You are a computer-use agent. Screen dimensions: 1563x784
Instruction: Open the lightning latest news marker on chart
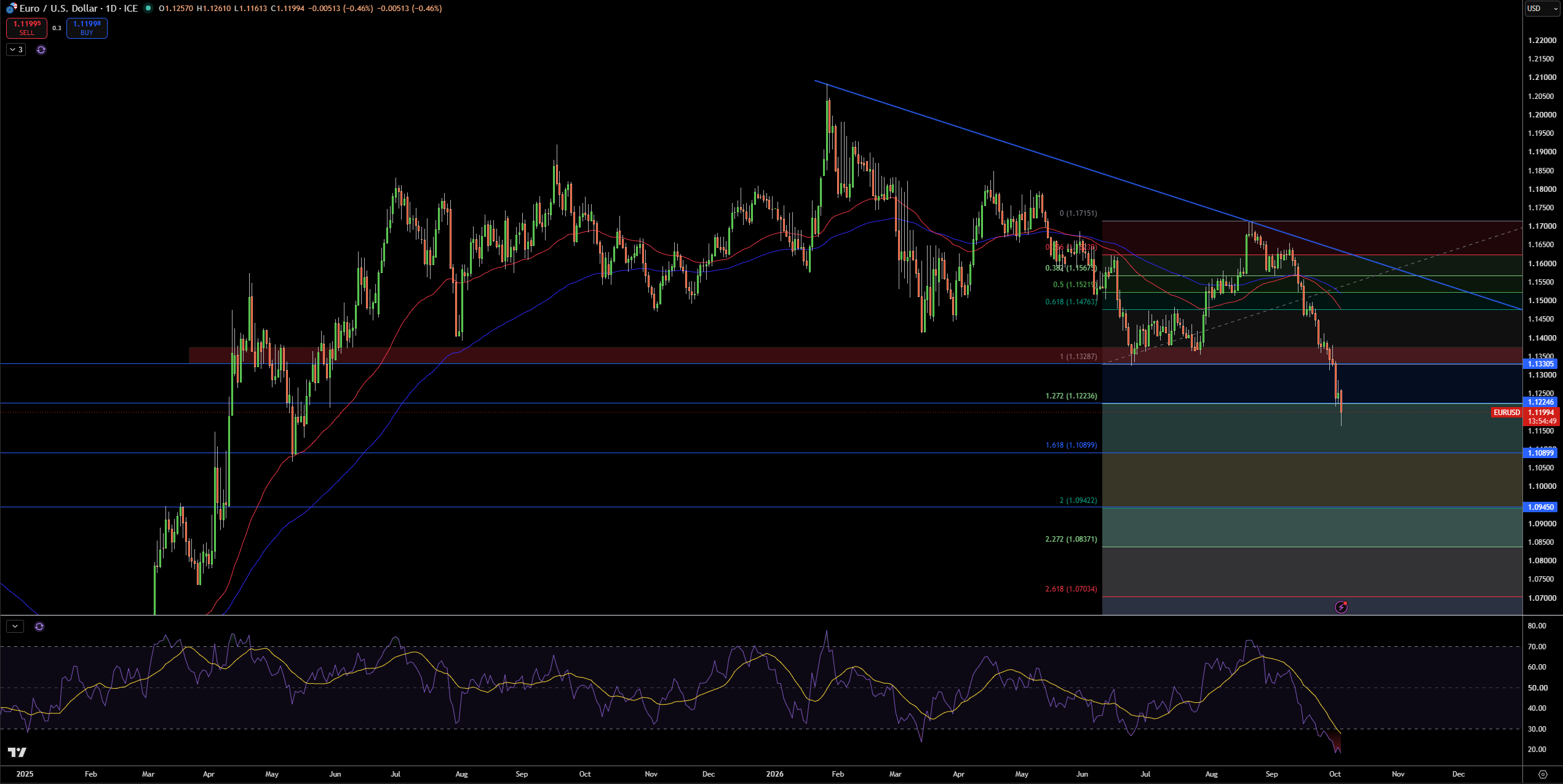[x=1342, y=607]
